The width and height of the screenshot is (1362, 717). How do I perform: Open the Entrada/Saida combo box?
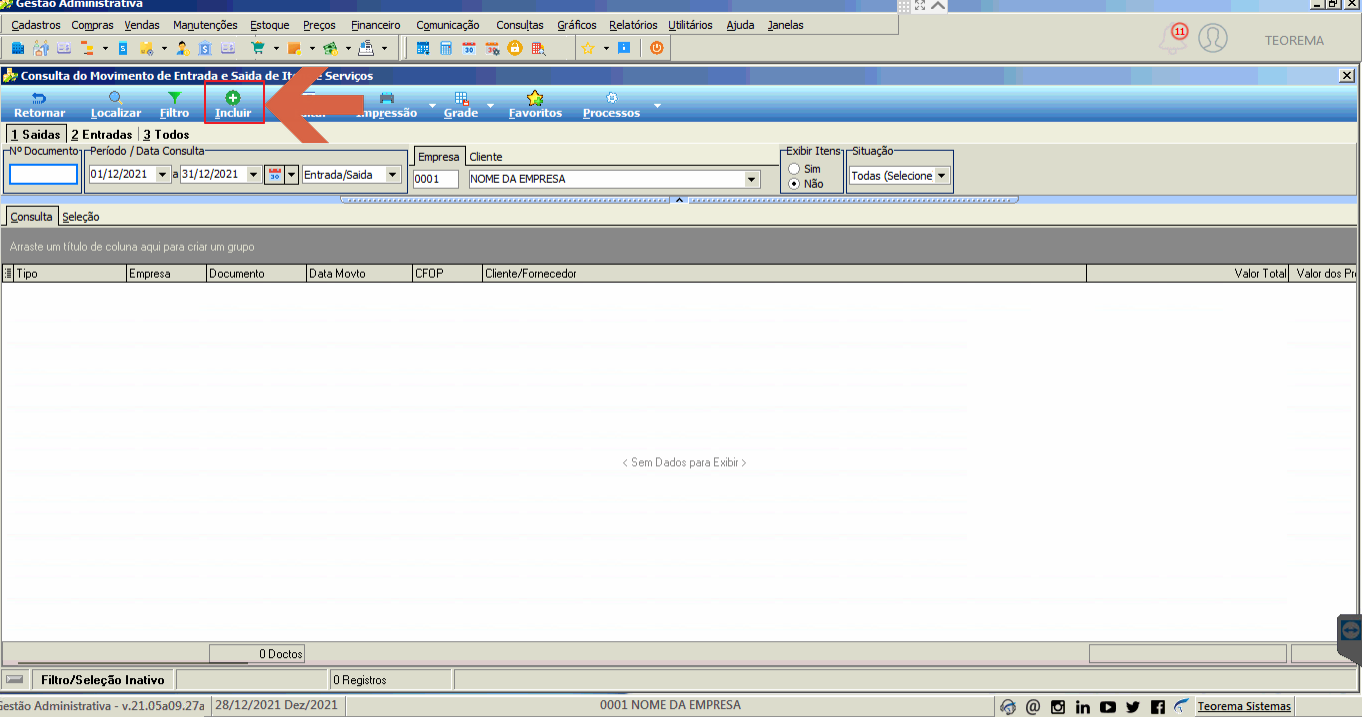(351, 175)
